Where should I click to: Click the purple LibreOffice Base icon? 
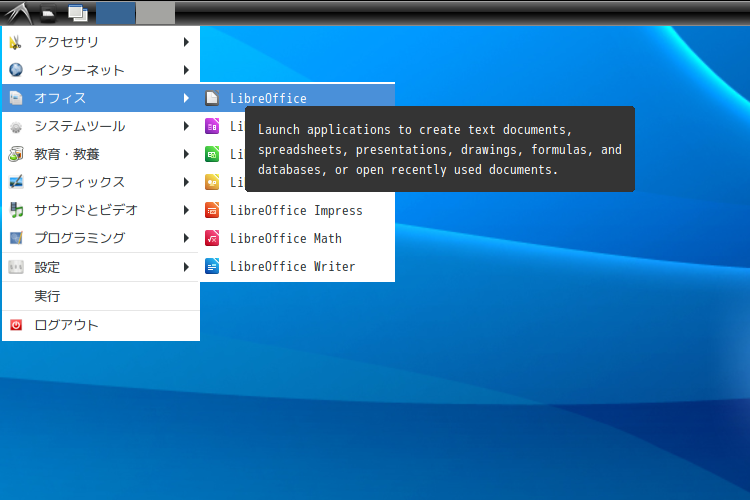coord(212,126)
